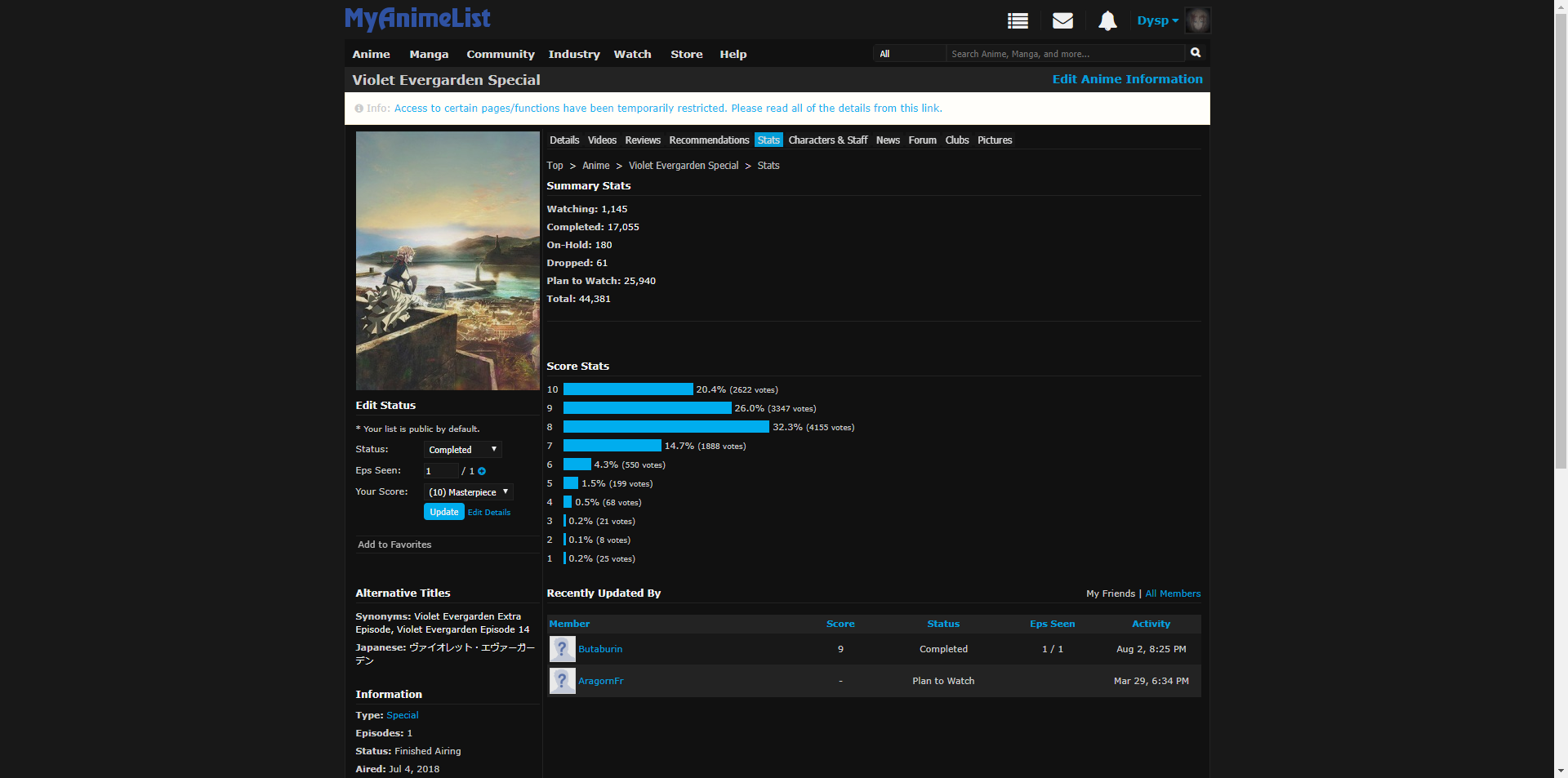The width and height of the screenshot is (1568, 778).
Task: Expand the Status dropdown showing Completed
Action: click(x=462, y=450)
